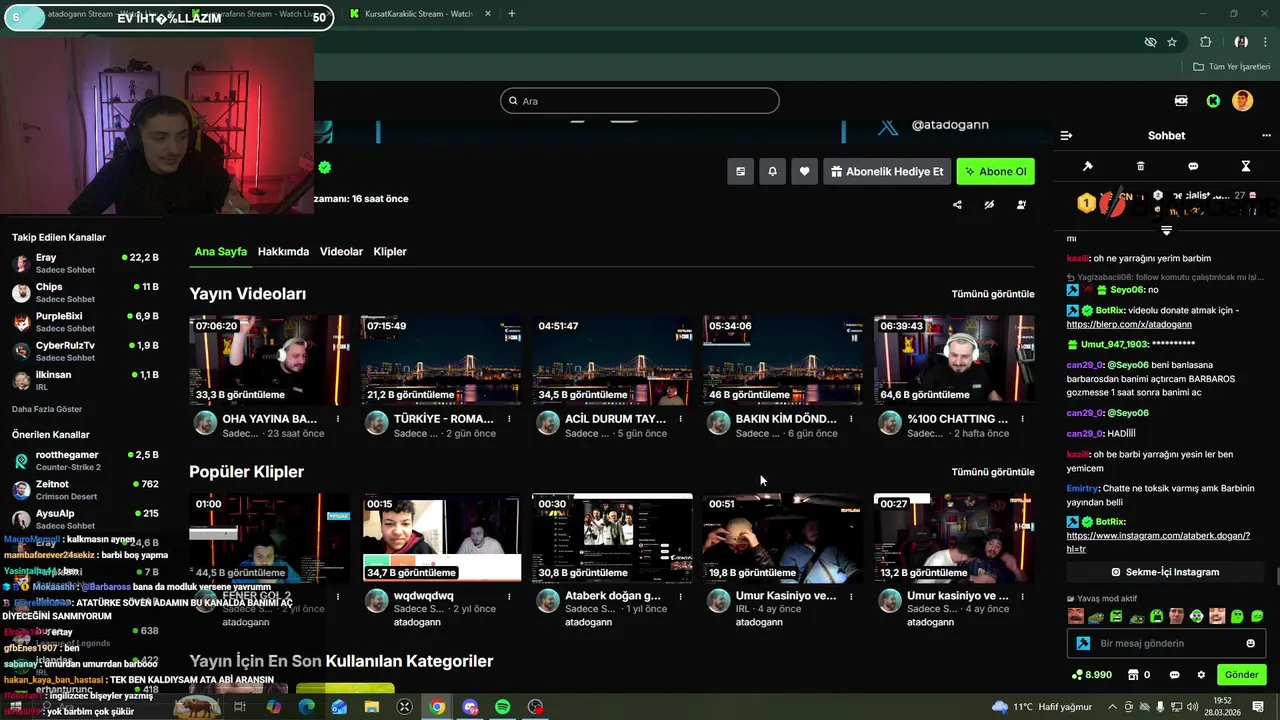This screenshot has height=720, width=1280.
Task: Click the notification bell icon
Action: click(772, 171)
